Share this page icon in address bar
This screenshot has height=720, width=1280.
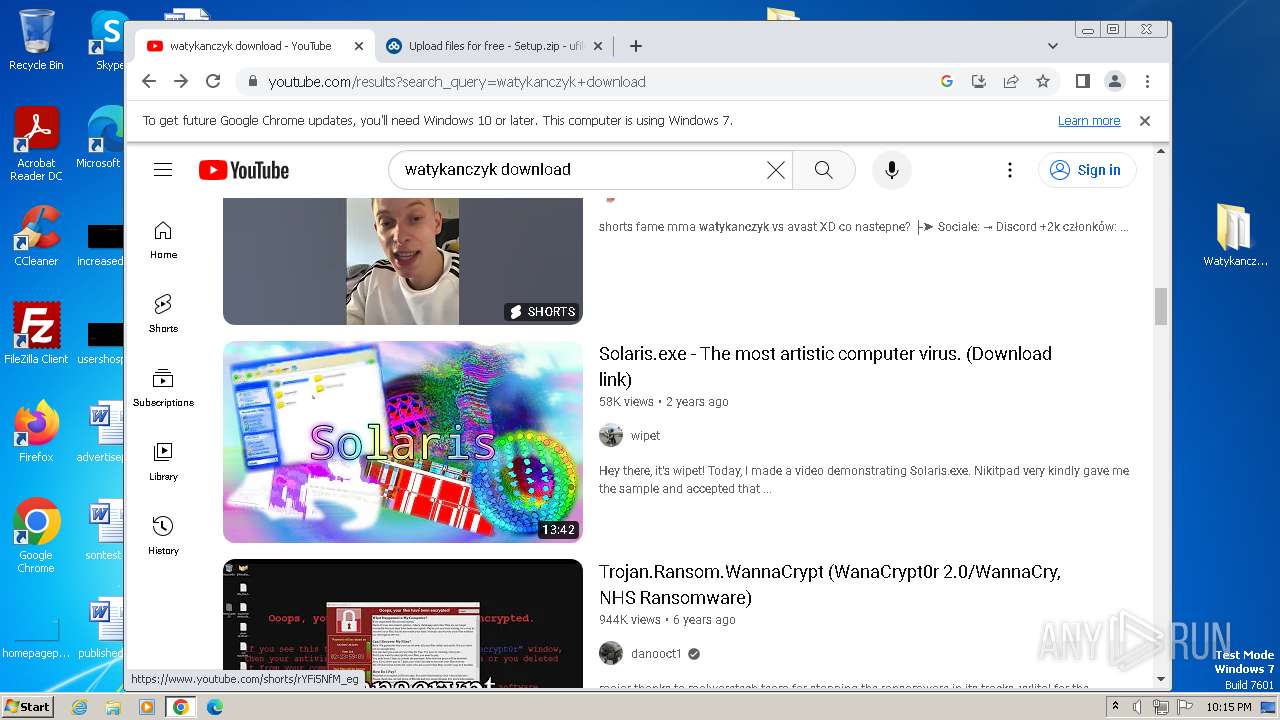tap(1011, 81)
